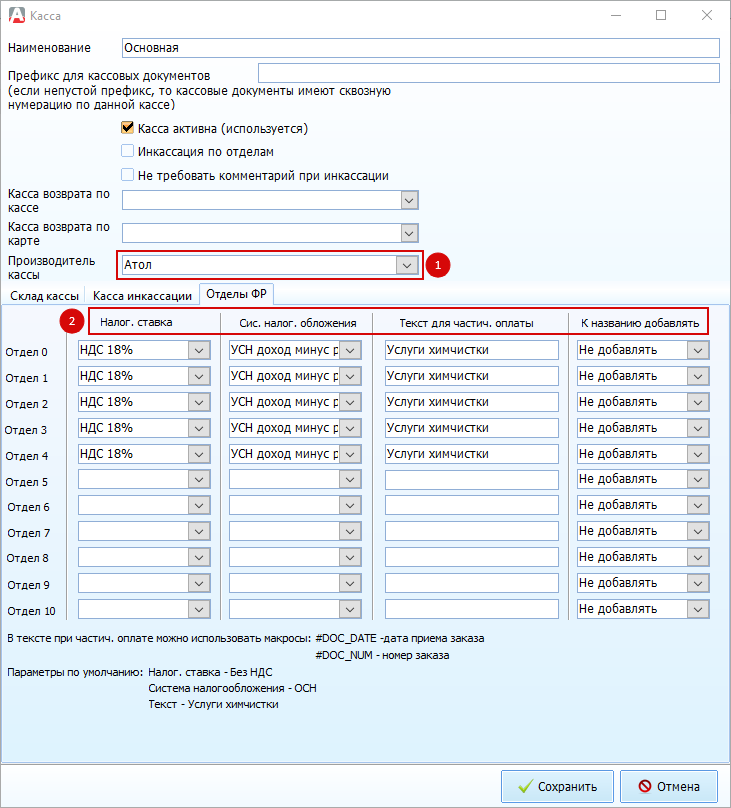Expand the Производитель кассы Атол dropdown
Viewport: 731px width, 808px height.
tap(407, 265)
